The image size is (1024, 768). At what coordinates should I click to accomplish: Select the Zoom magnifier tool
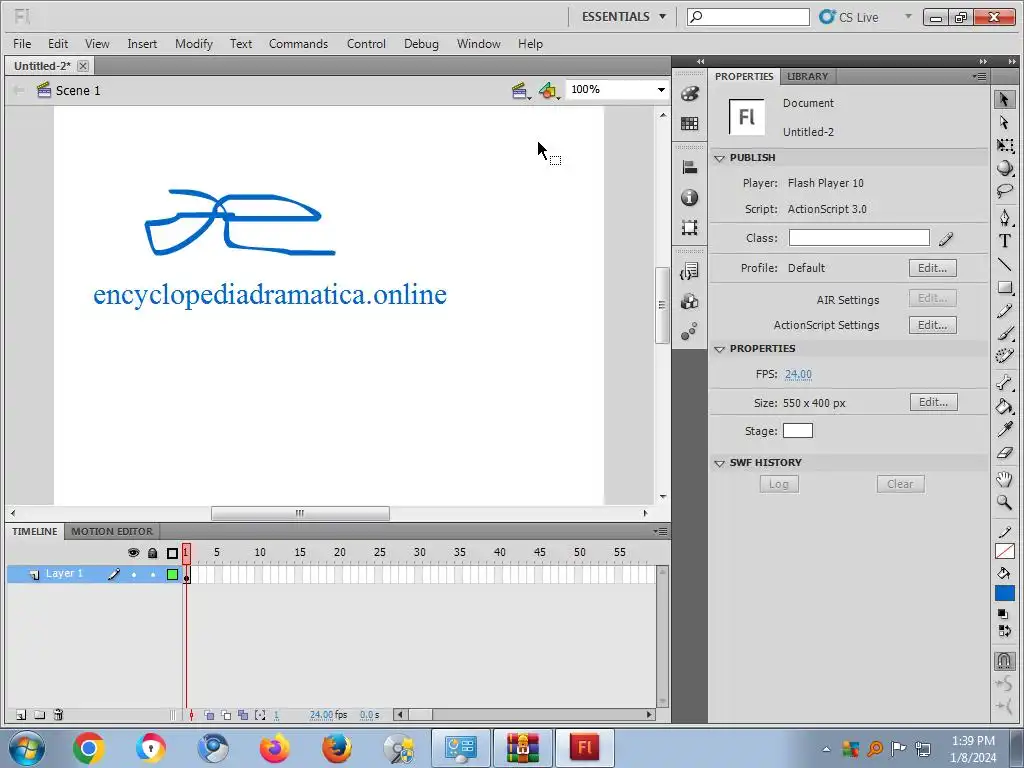tap(1004, 502)
